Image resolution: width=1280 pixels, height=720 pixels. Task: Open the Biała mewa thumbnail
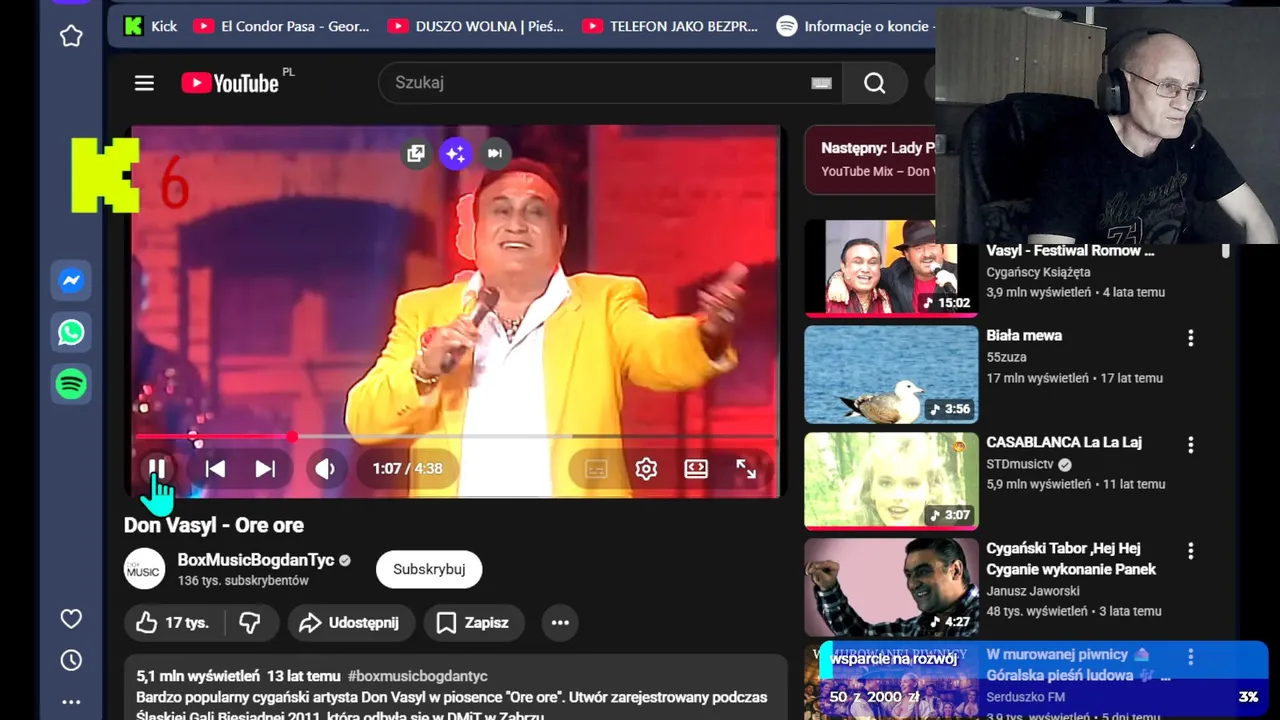coord(891,374)
